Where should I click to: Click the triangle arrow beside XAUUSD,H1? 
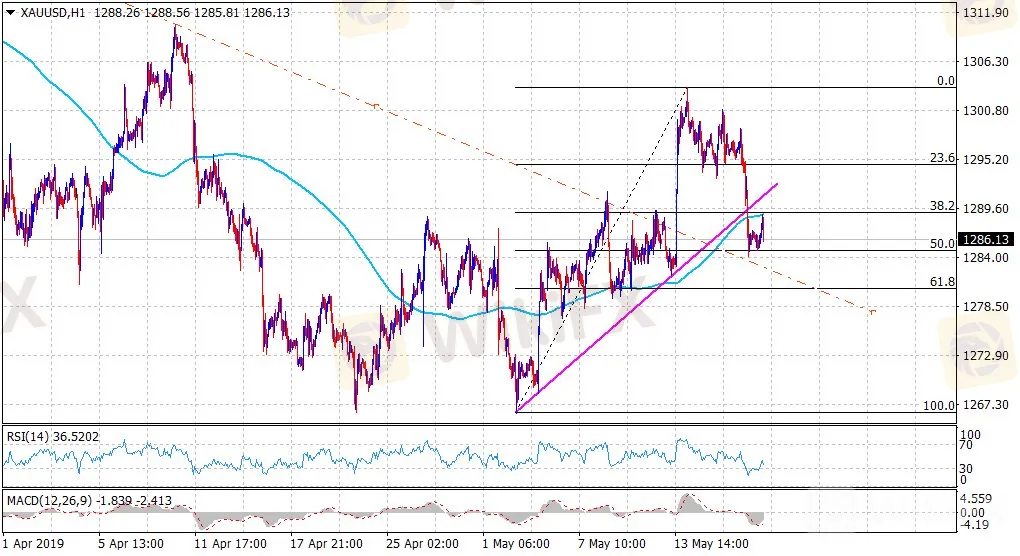10,12
